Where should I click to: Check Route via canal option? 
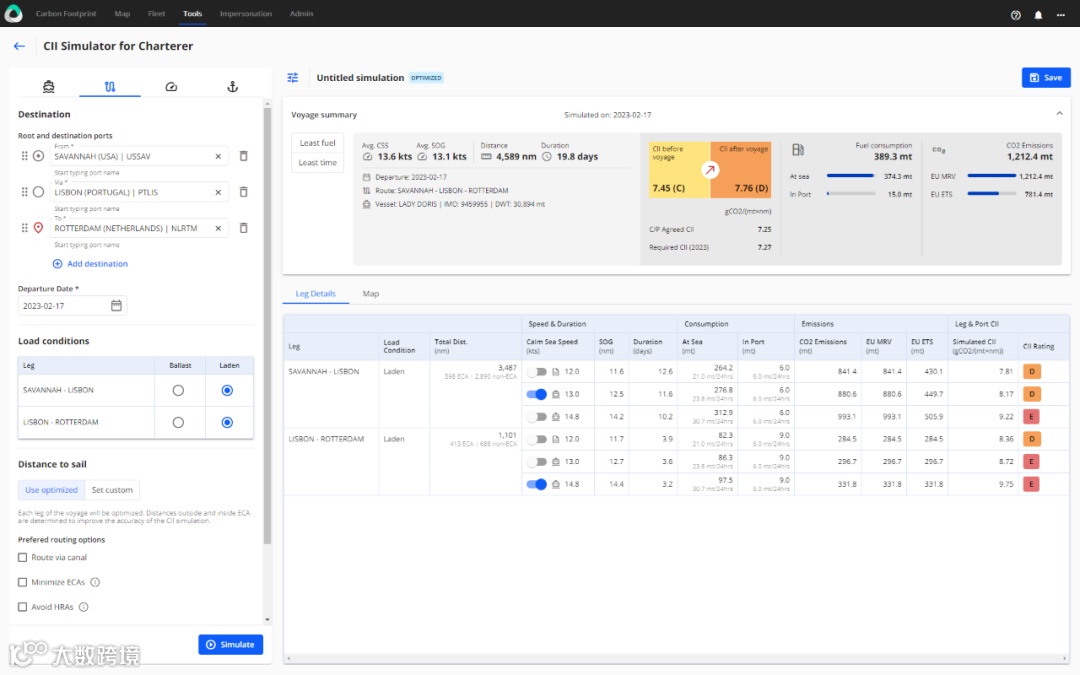(23, 557)
